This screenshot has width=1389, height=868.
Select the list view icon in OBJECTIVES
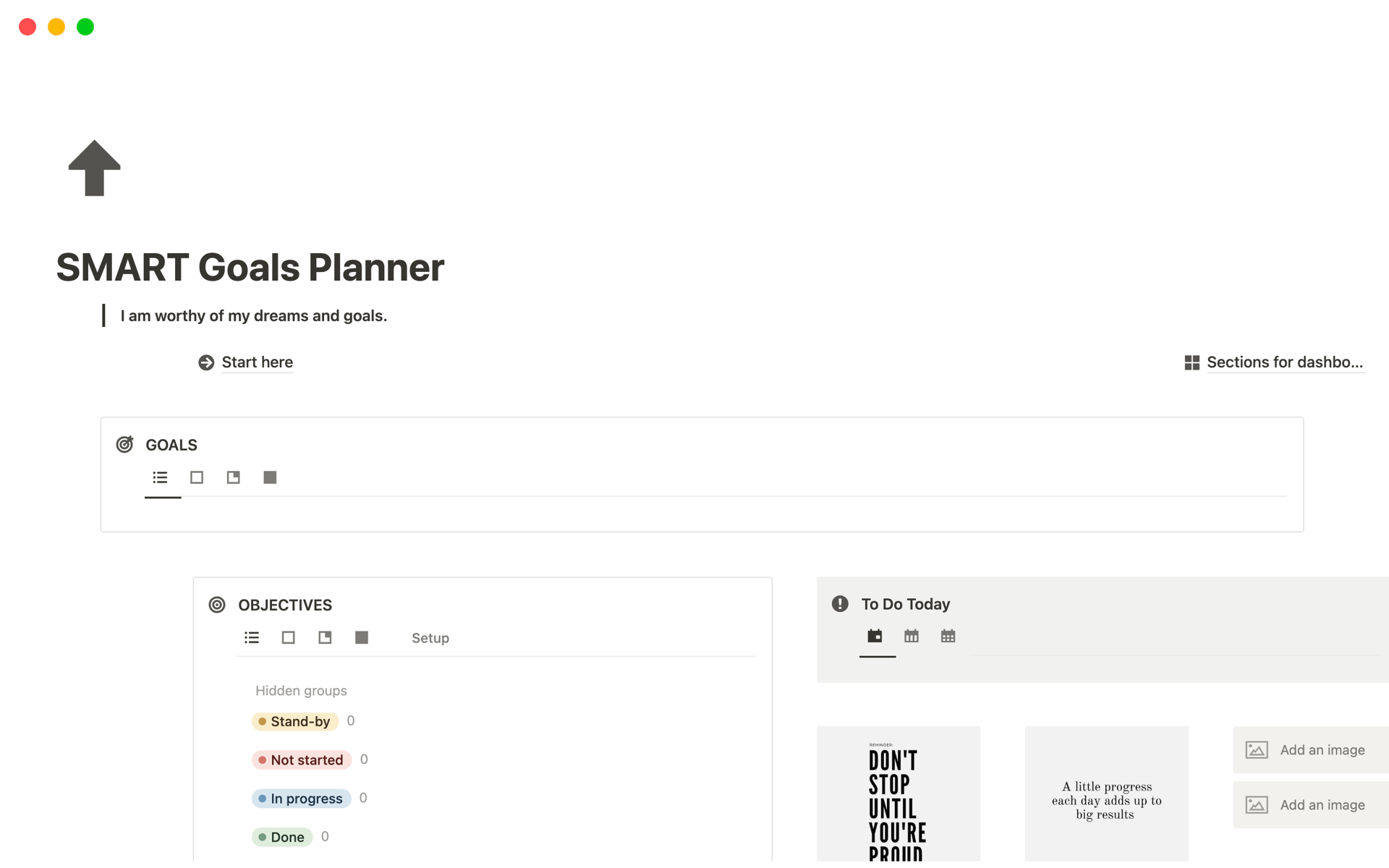coord(252,637)
